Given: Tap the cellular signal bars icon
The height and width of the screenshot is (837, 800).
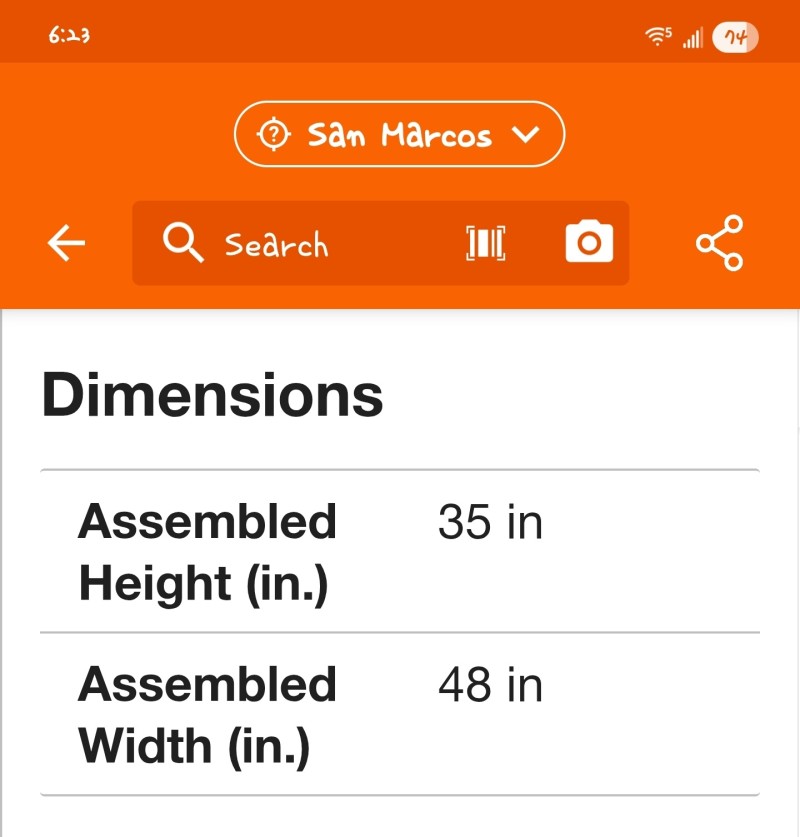Looking at the screenshot, I should (692, 38).
